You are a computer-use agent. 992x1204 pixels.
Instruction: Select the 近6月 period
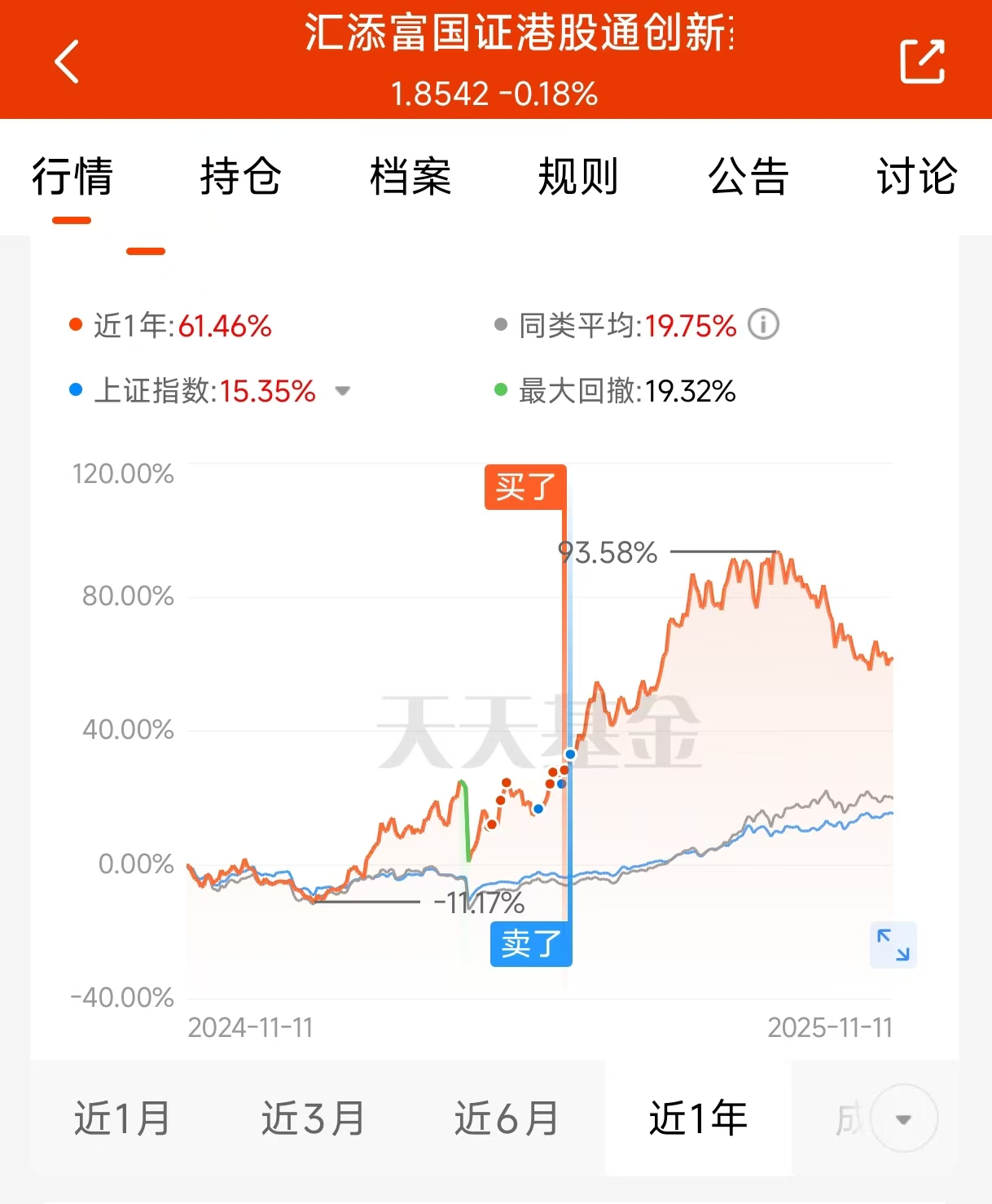click(x=507, y=1118)
